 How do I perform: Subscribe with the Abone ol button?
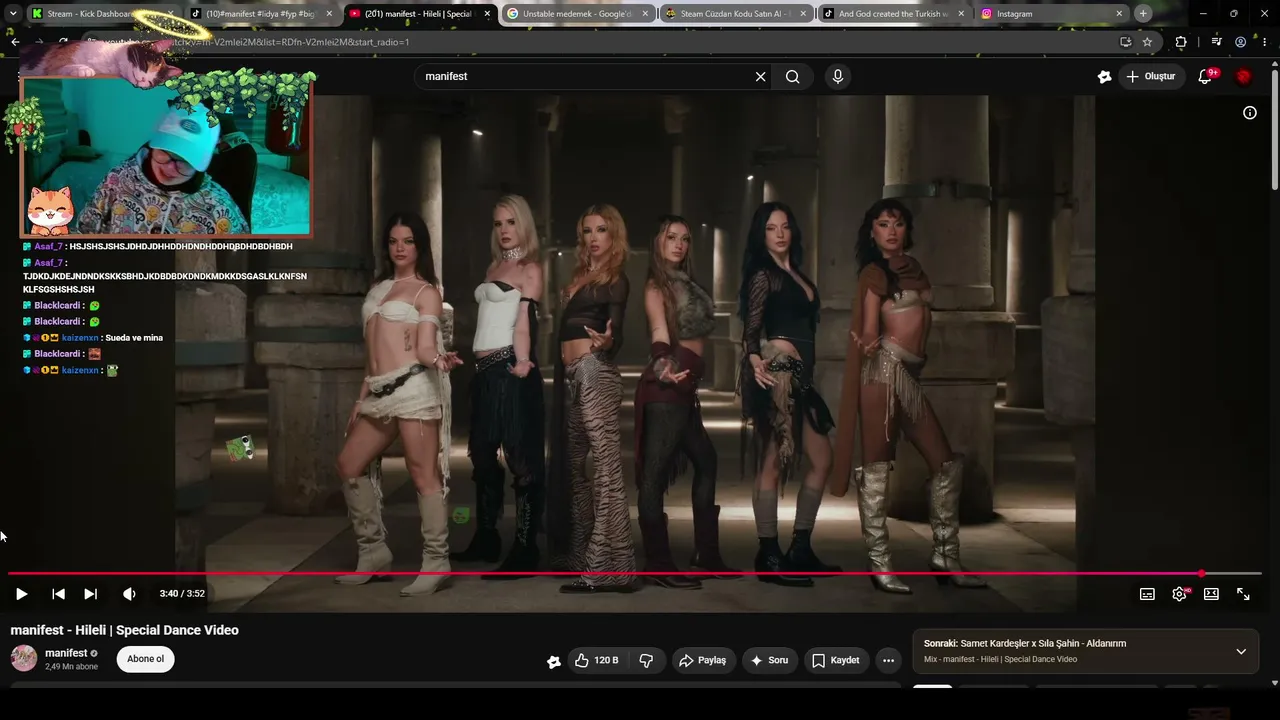(145, 659)
